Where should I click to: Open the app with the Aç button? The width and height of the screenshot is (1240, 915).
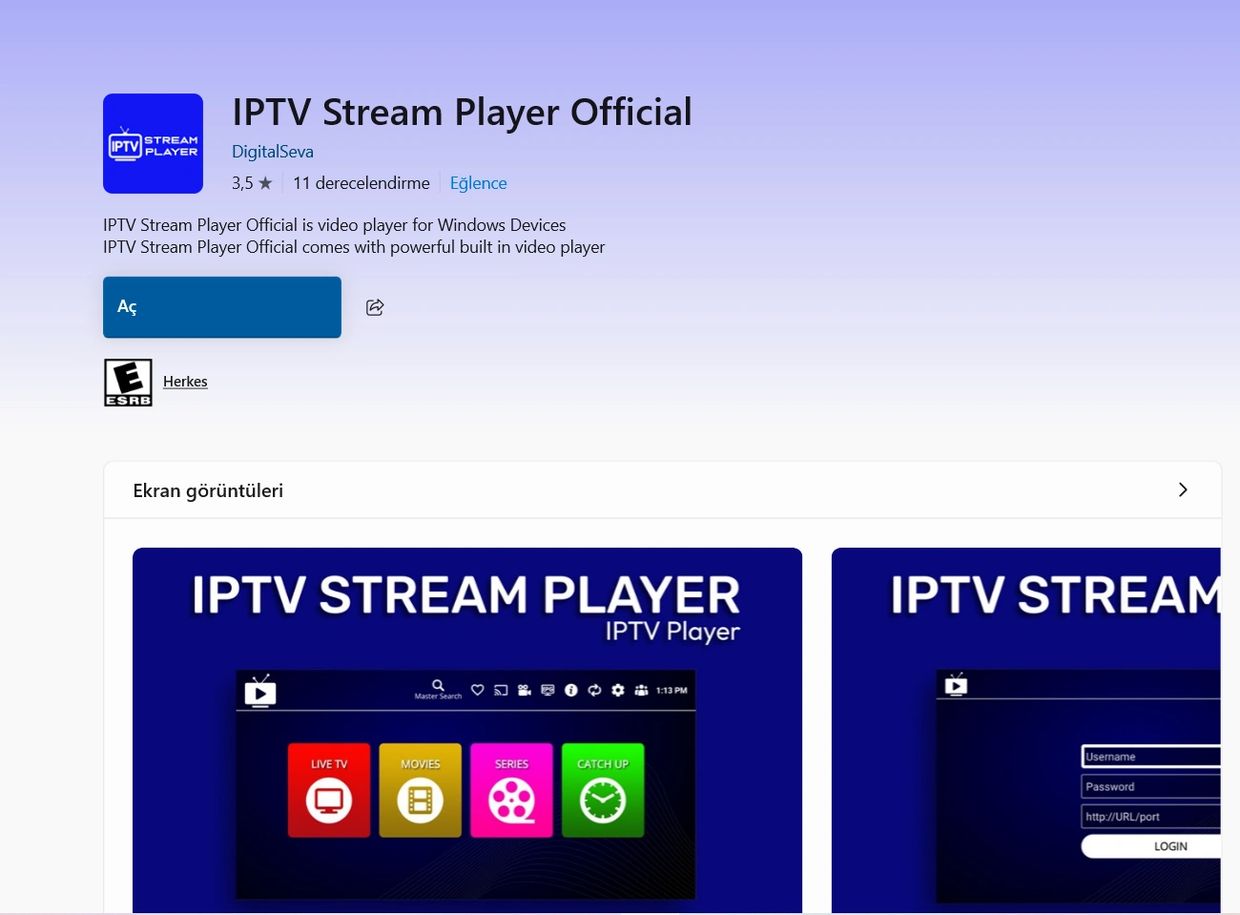pos(222,307)
